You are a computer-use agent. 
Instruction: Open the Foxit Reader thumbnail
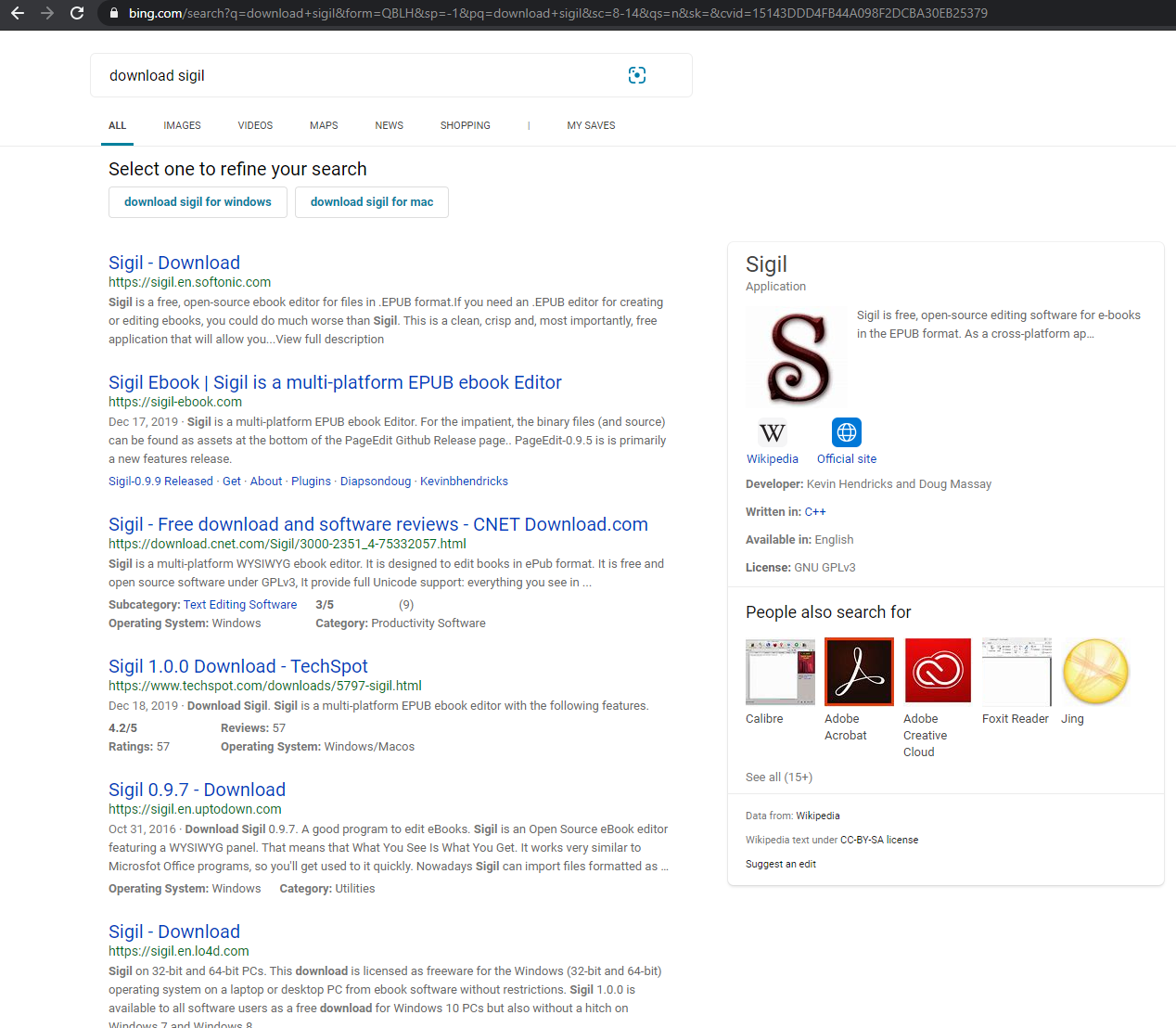[x=1016, y=671]
